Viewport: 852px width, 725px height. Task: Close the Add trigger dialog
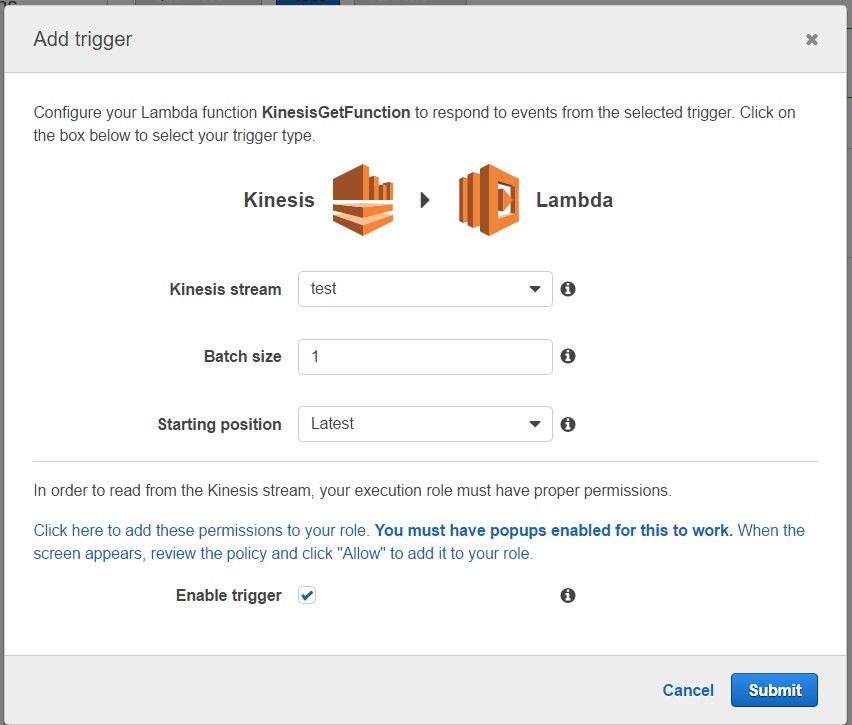(x=812, y=39)
